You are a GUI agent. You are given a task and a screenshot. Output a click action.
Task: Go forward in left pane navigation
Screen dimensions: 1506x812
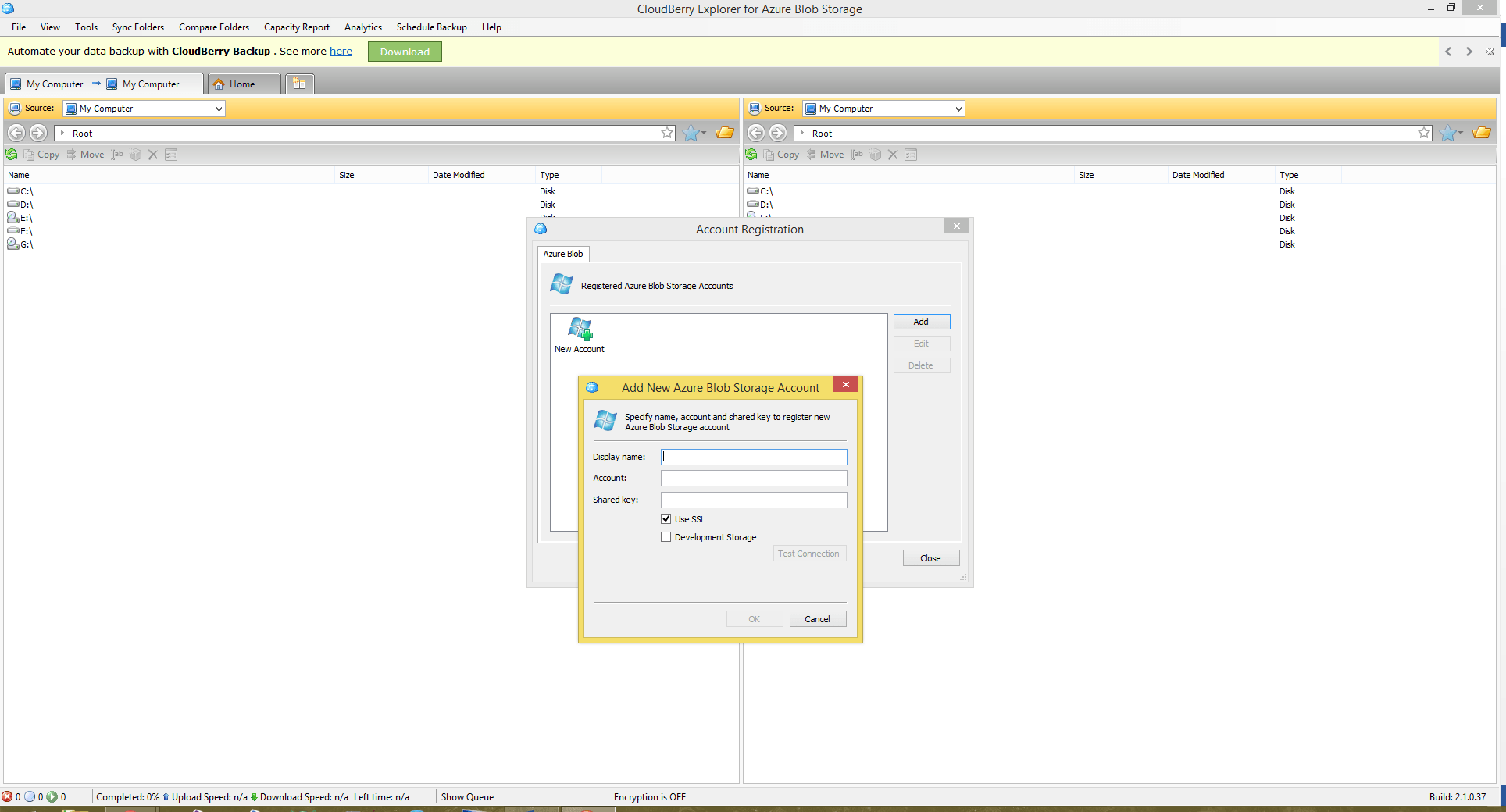coord(37,133)
